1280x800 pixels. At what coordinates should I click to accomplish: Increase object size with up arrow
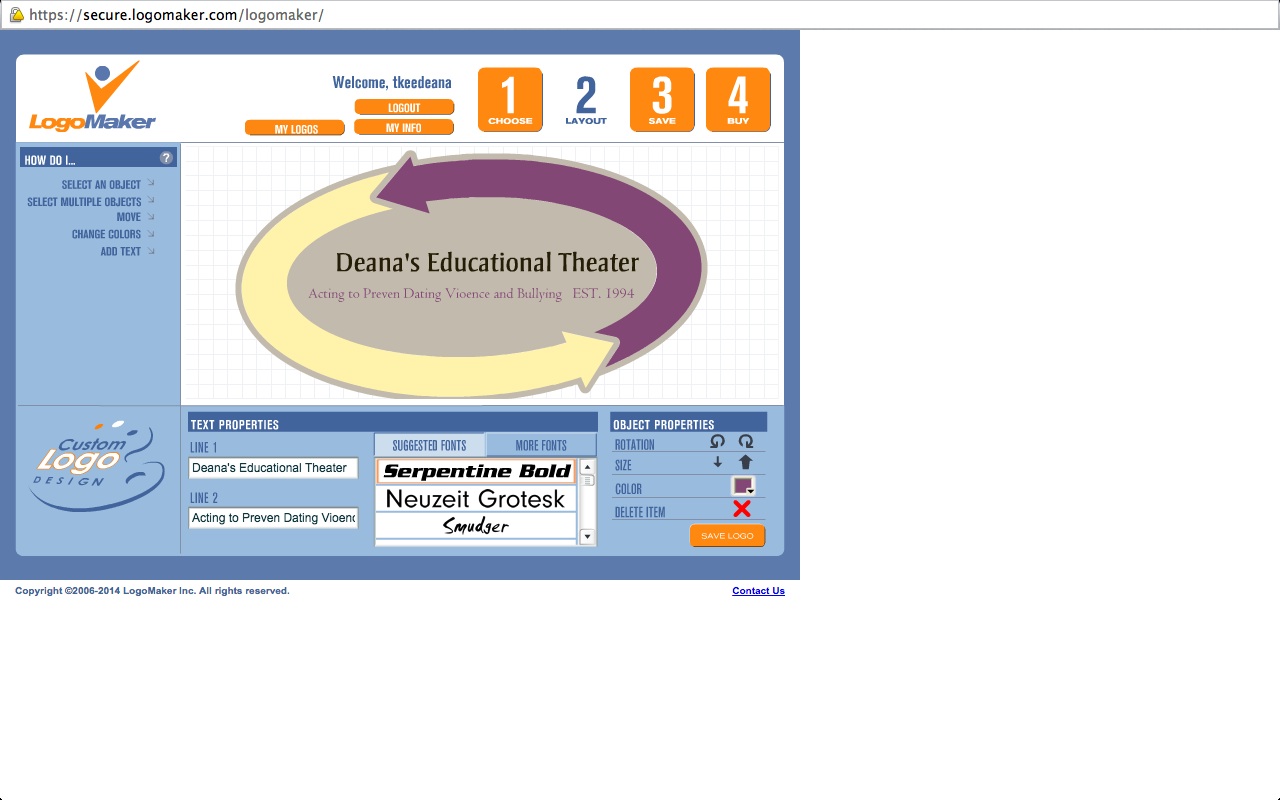coord(745,463)
